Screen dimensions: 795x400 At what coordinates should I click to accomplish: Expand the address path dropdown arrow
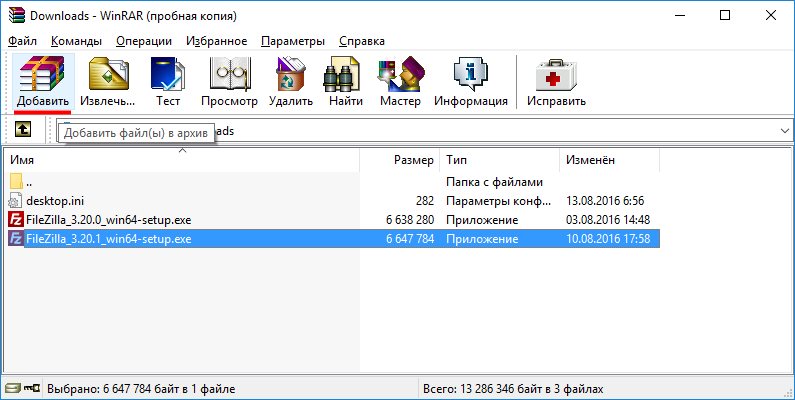[x=784, y=131]
